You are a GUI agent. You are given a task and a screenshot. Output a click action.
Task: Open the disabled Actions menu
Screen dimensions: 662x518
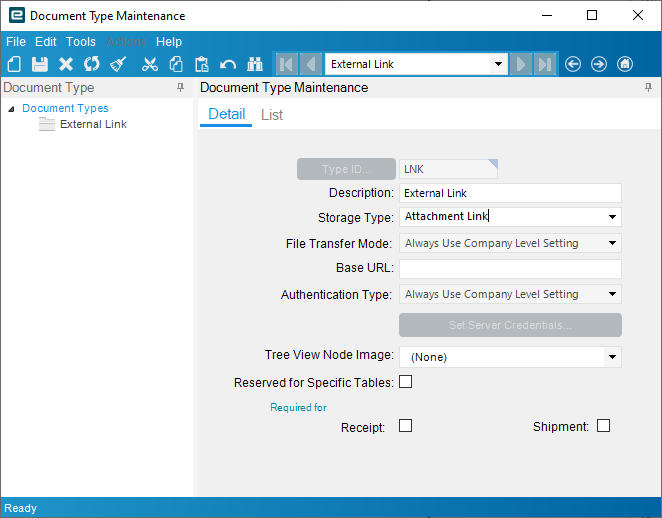pos(126,42)
